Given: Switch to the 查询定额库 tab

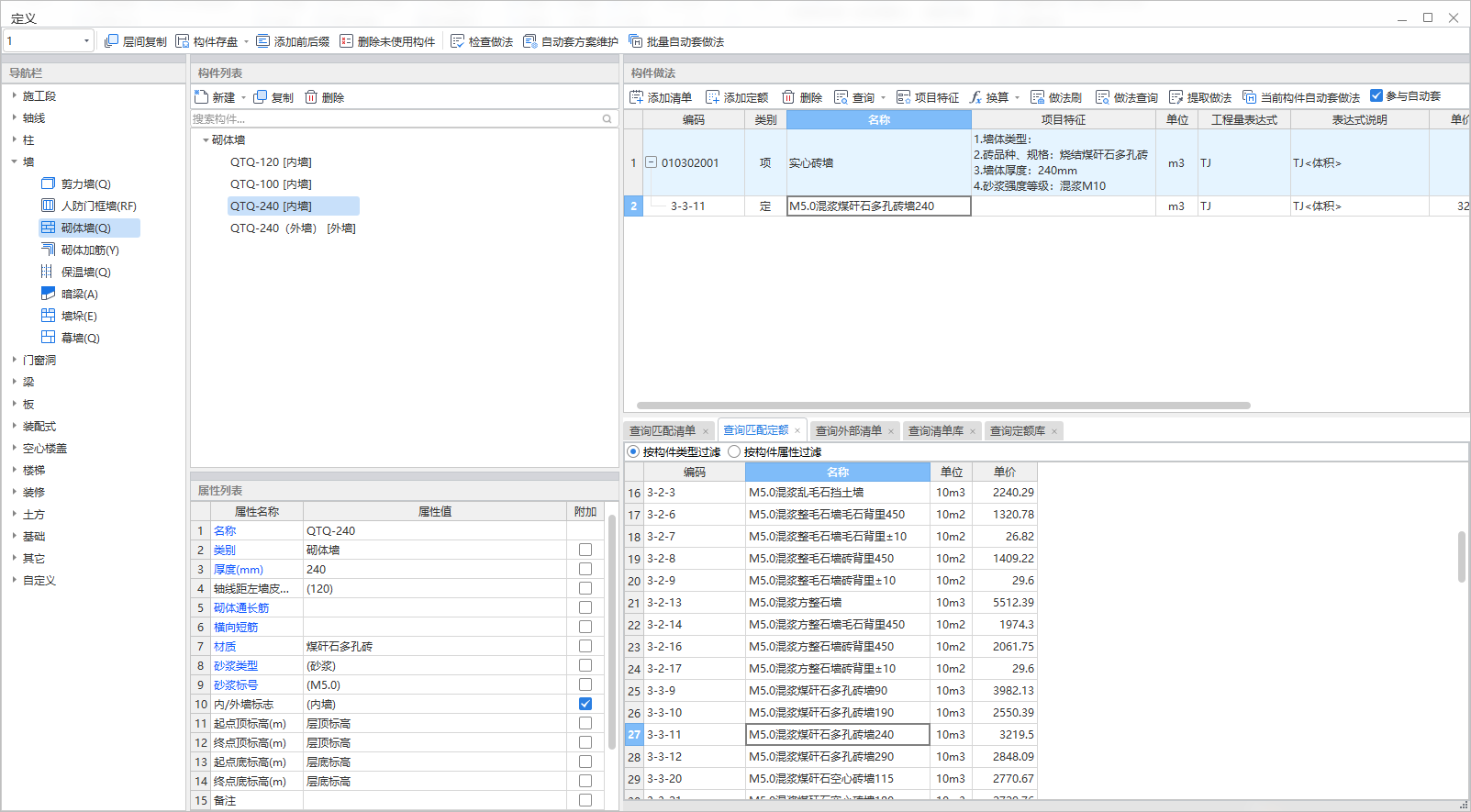Looking at the screenshot, I should (1018, 430).
